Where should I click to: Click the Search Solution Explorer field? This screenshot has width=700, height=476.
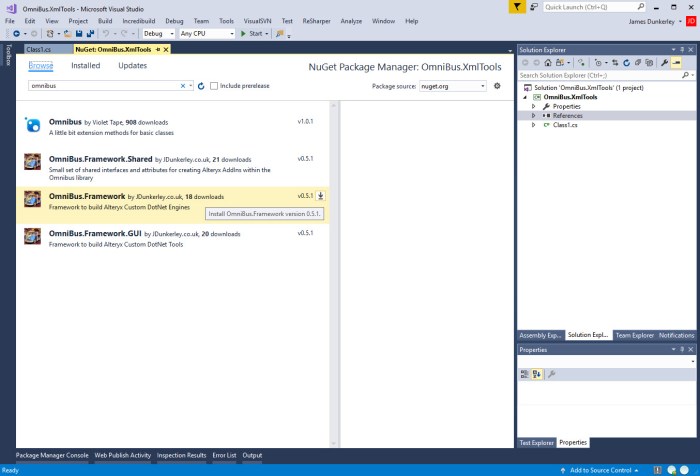click(x=606, y=75)
